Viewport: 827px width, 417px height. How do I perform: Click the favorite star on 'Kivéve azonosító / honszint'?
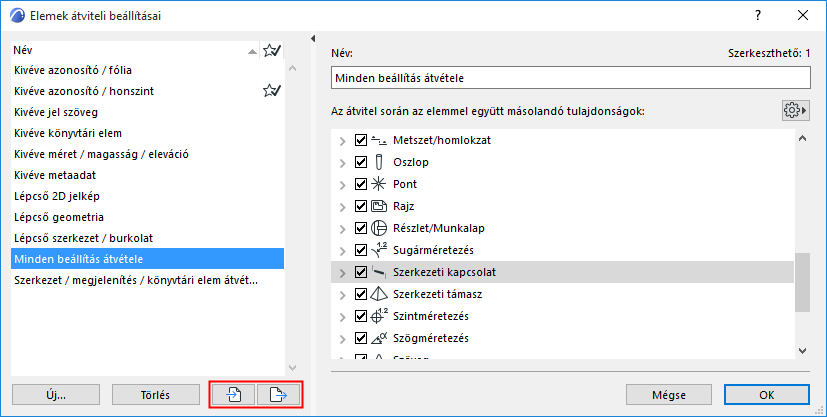point(270,91)
